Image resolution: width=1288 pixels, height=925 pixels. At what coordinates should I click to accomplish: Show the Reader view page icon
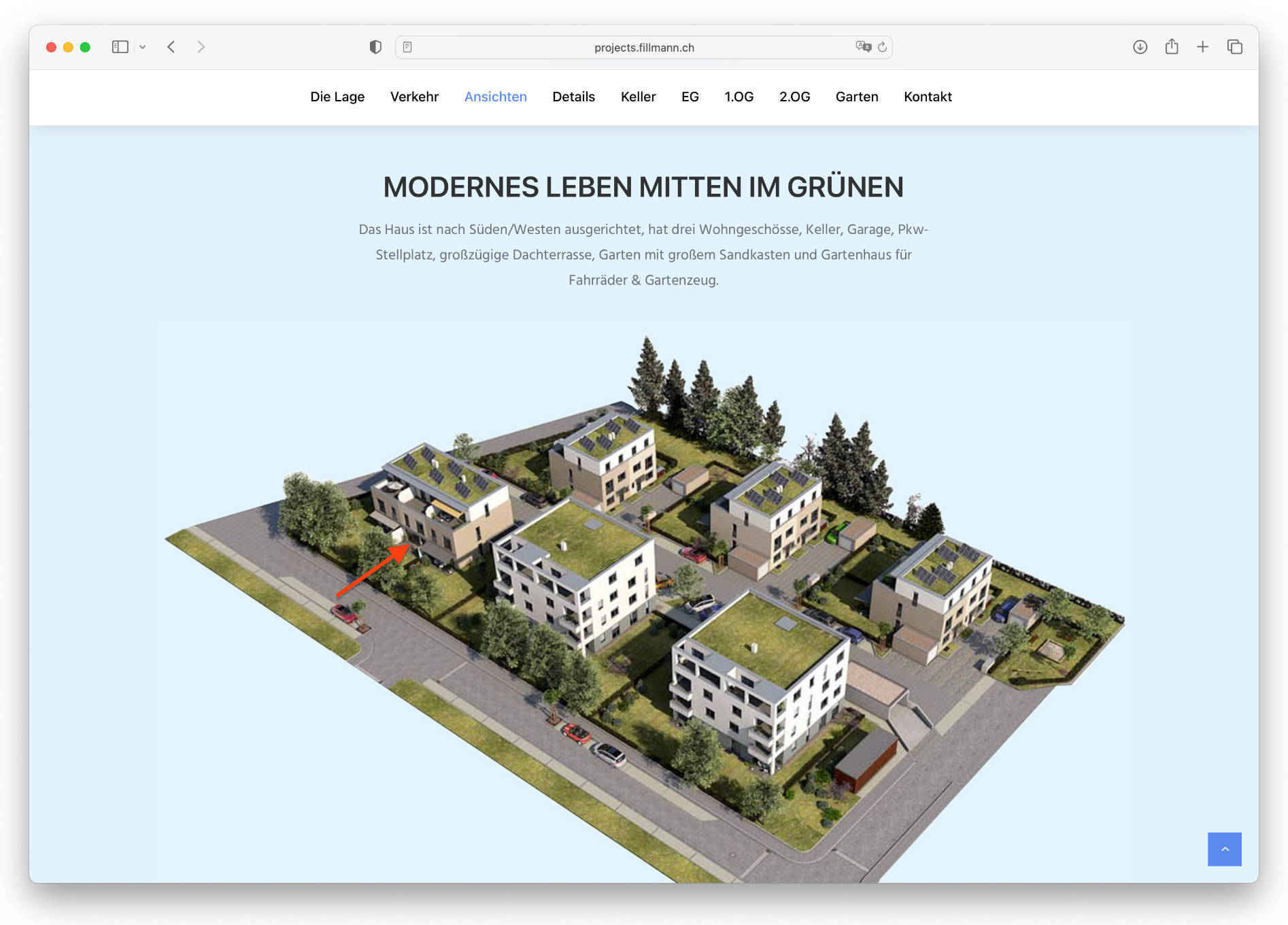tap(407, 47)
